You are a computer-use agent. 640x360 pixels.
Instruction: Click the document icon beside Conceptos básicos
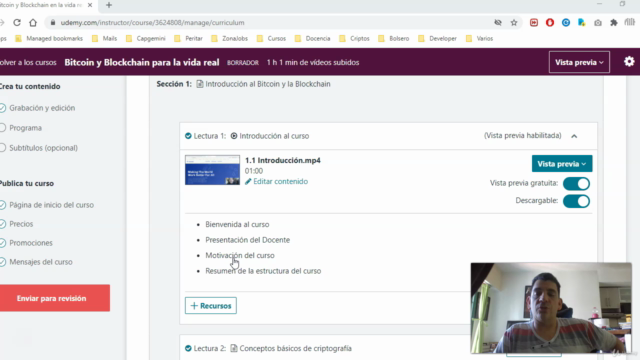click(x=234, y=348)
